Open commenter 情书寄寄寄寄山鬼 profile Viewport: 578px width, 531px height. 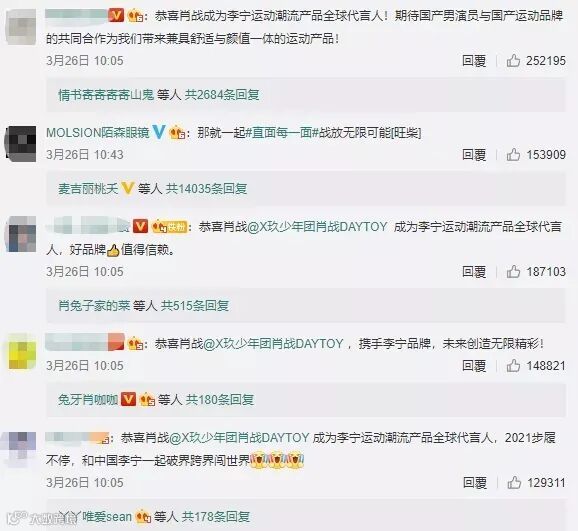click(106, 95)
